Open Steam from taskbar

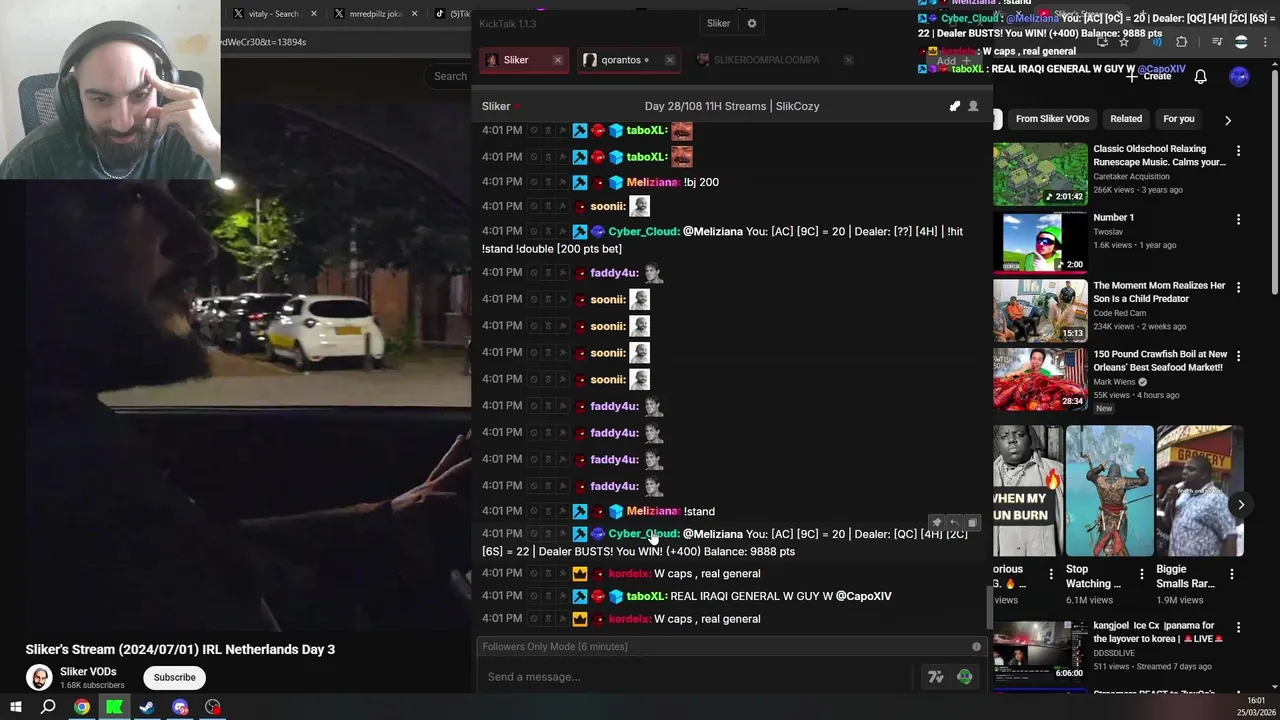147,707
